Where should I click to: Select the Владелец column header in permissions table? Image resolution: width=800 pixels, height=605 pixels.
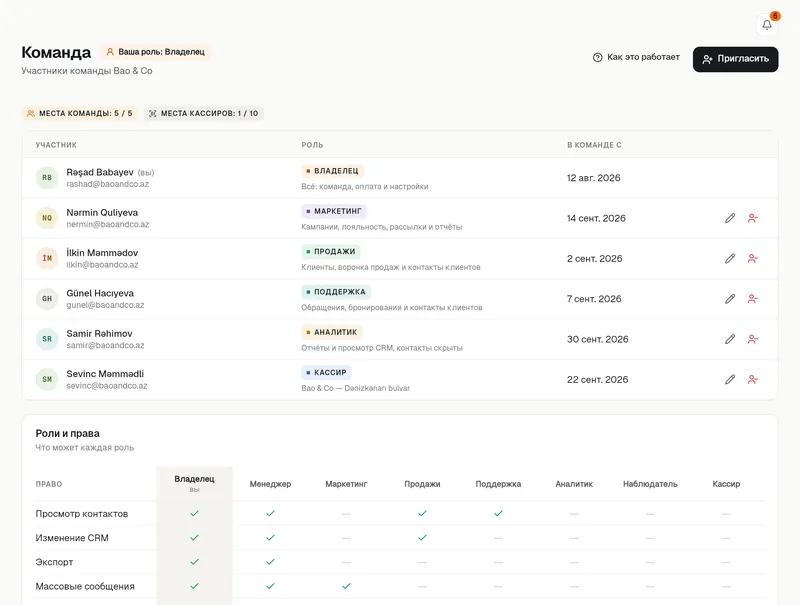194,483
